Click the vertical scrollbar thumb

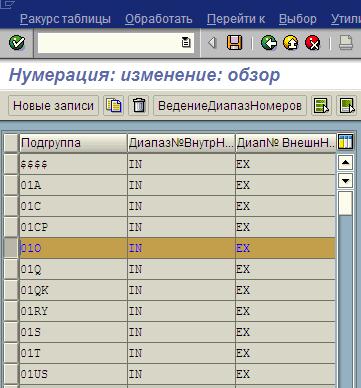coord(345,203)
